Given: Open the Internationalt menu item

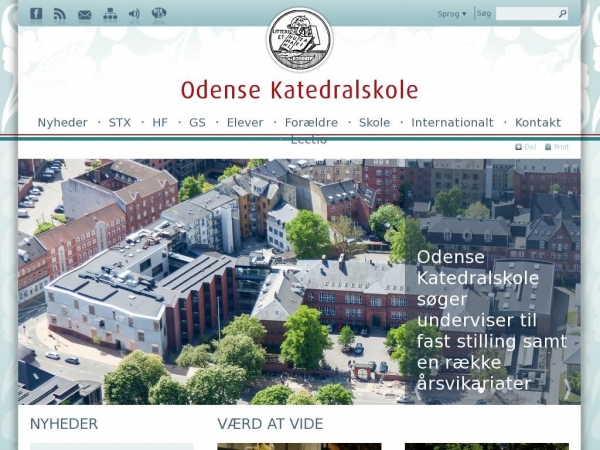Looking at the screenshot, I should (x=453, y=122).
